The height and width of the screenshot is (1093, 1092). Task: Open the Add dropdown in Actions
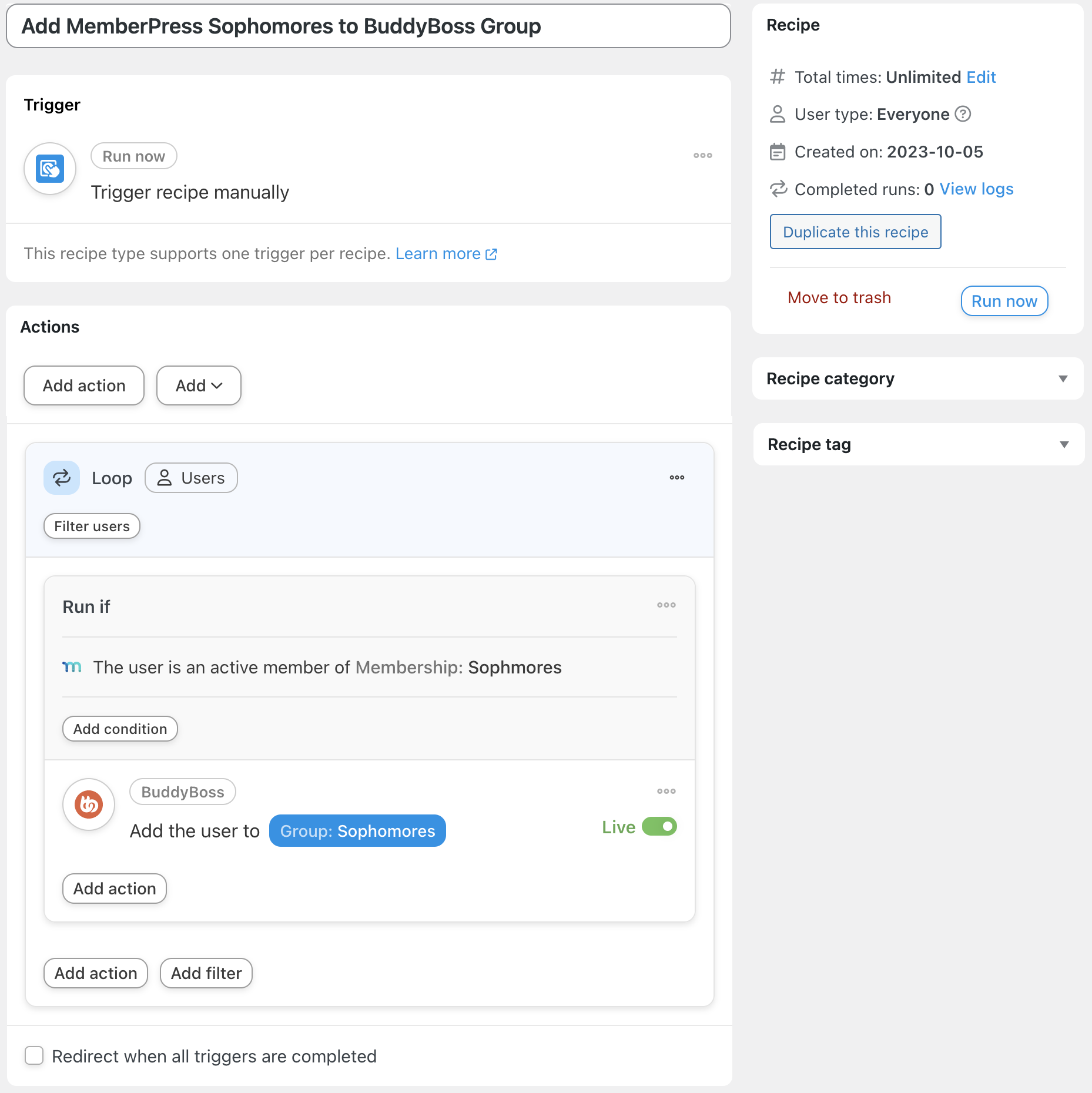pos(199,385)
